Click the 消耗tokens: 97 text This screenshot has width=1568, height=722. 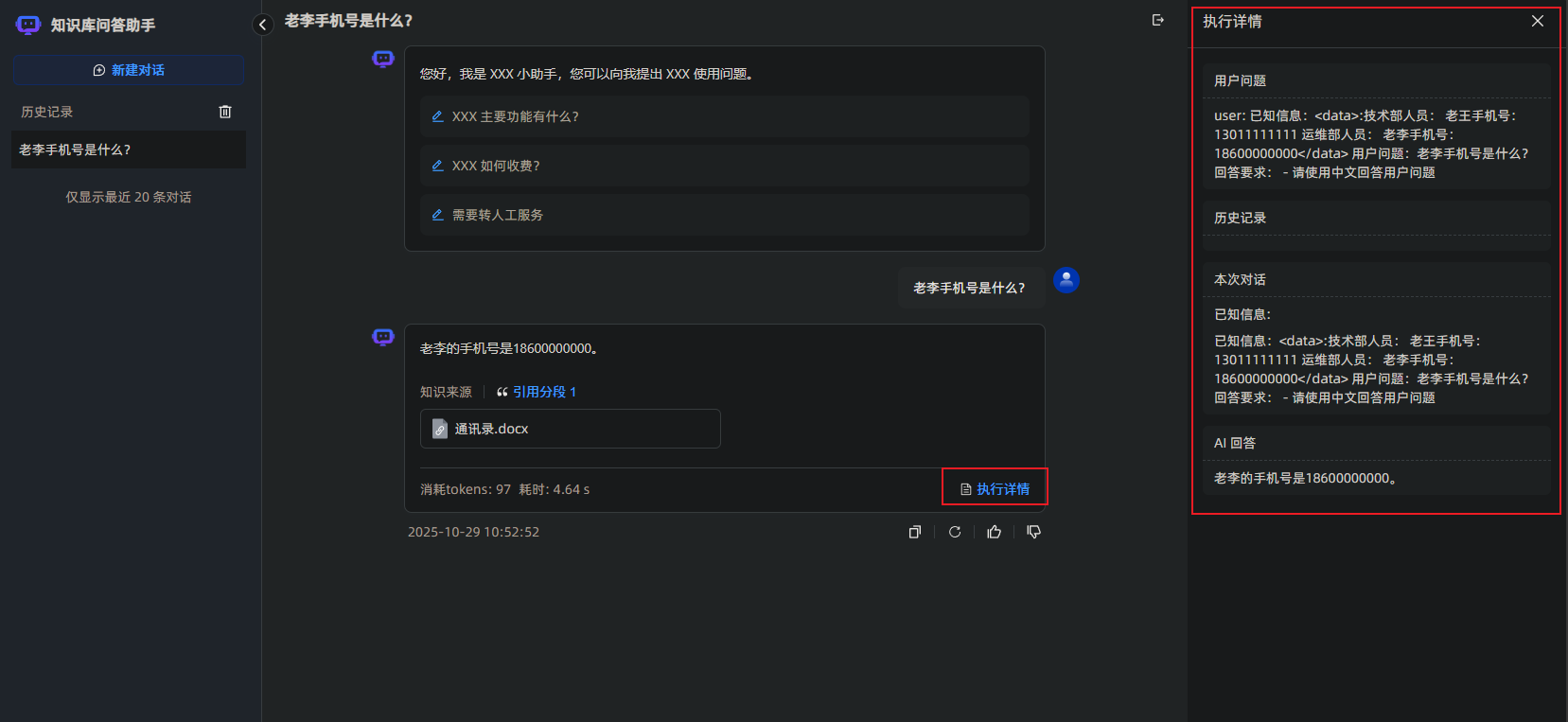point(466,489)
